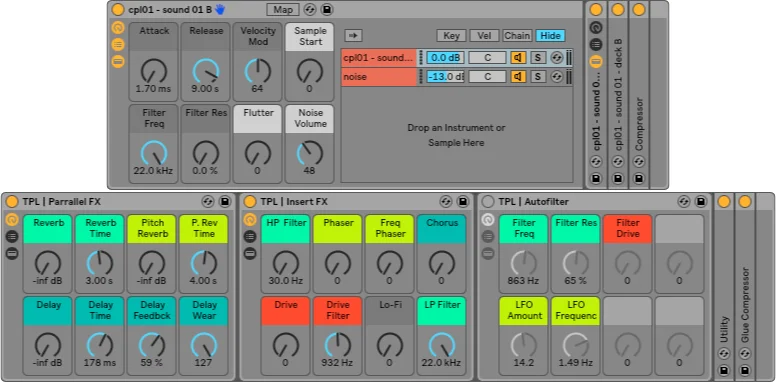Toggle auto-select arrow button in chain list
The image size is (776, 382).
pyautogui.click(x=354, y=36)
